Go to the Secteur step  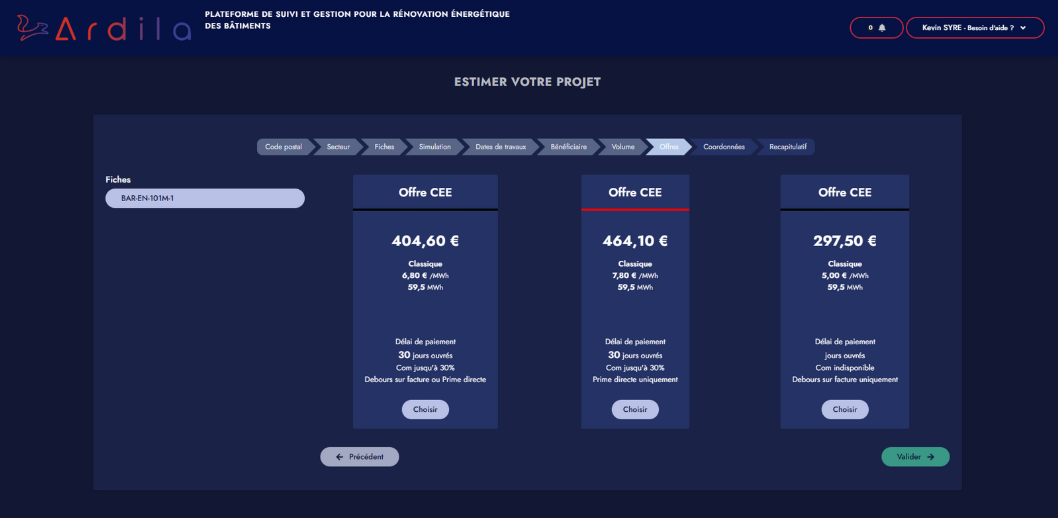[338, 147]
